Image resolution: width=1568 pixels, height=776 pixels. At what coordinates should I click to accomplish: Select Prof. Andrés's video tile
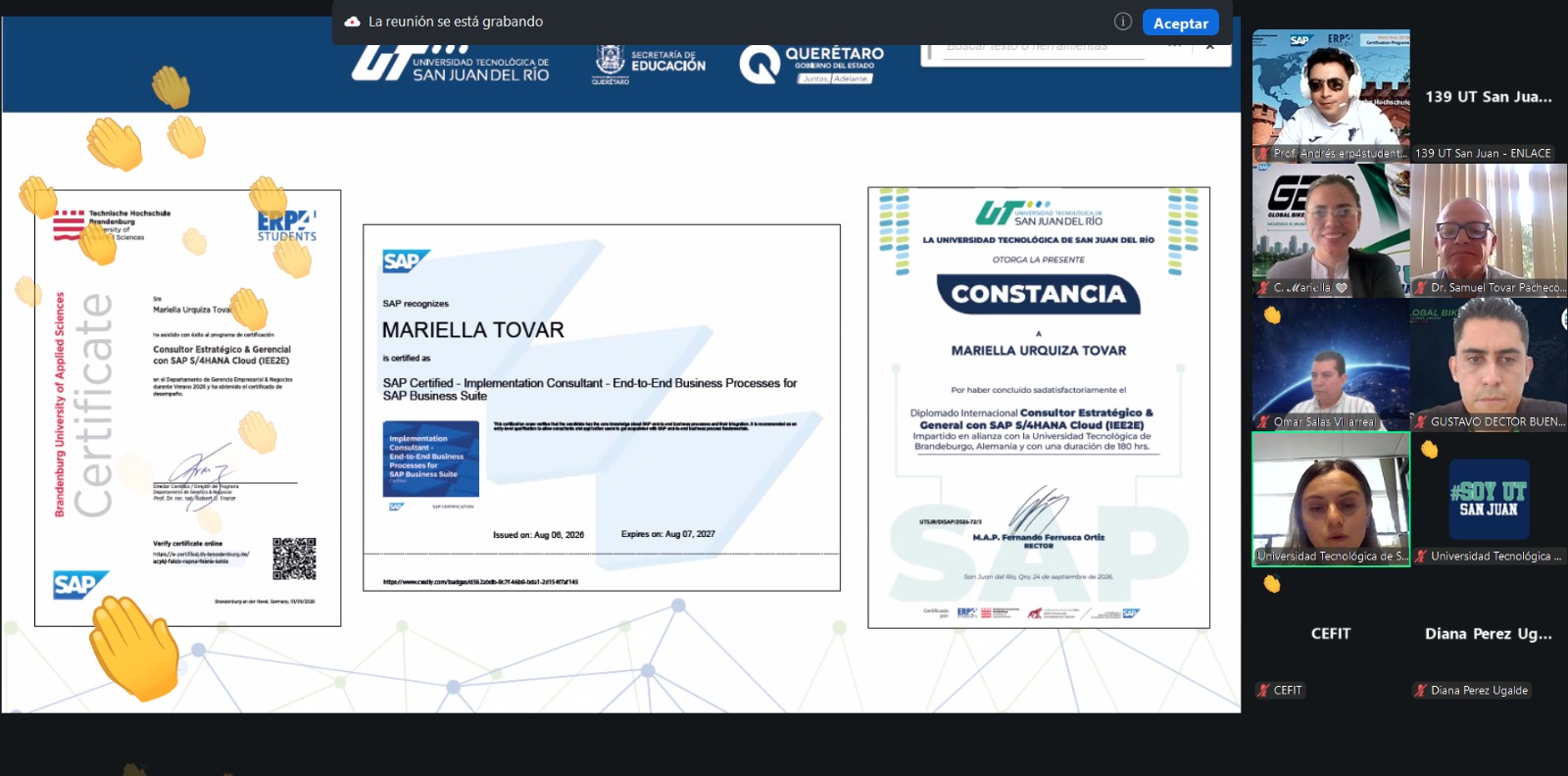[1331, 95]
